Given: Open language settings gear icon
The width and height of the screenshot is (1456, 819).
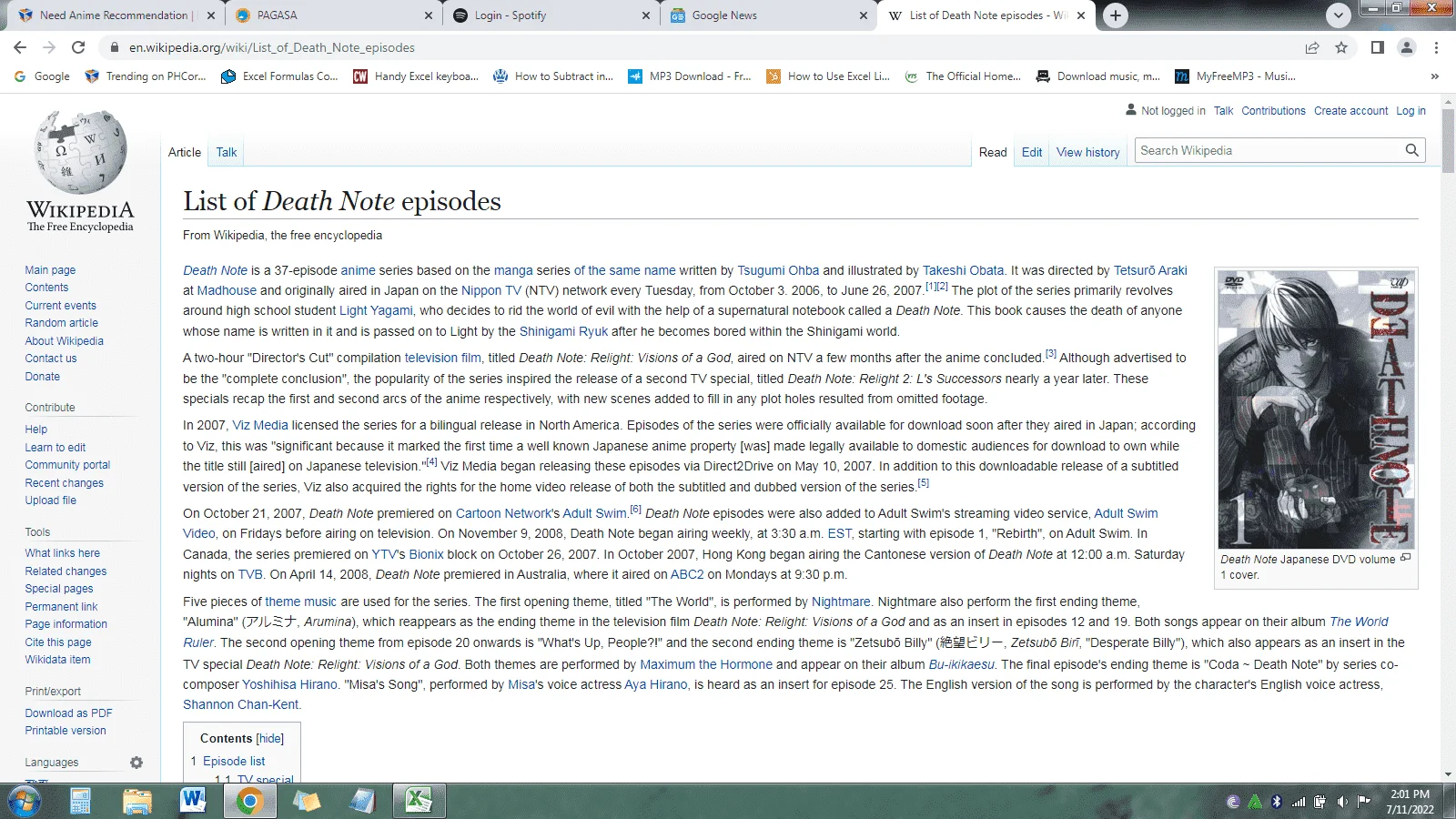Looking at the screenshot, I should click(136, 763).
